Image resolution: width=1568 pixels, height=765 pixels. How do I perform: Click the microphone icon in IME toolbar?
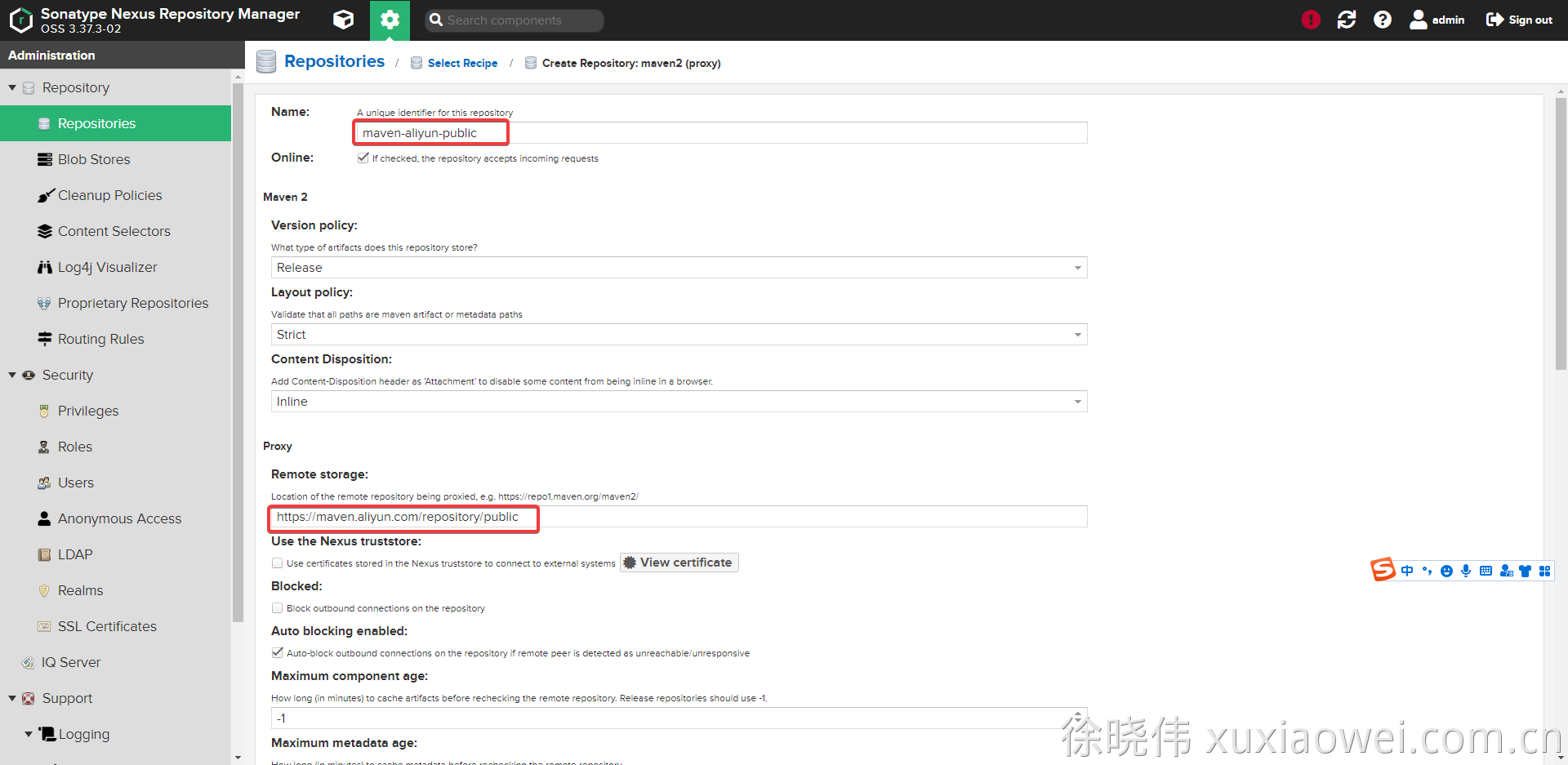click(x=1466, y=571)
